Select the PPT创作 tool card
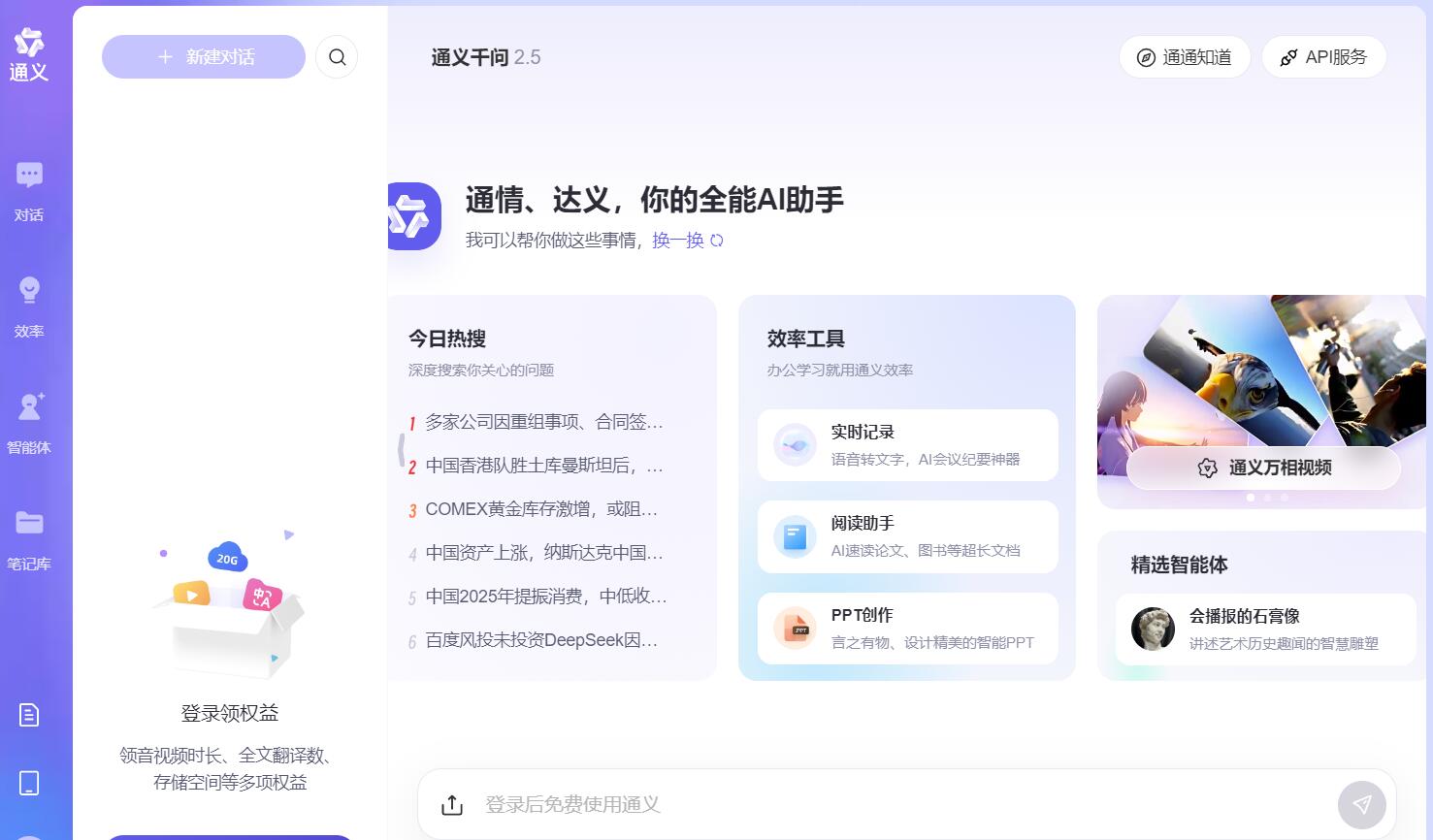 [907, 629]
